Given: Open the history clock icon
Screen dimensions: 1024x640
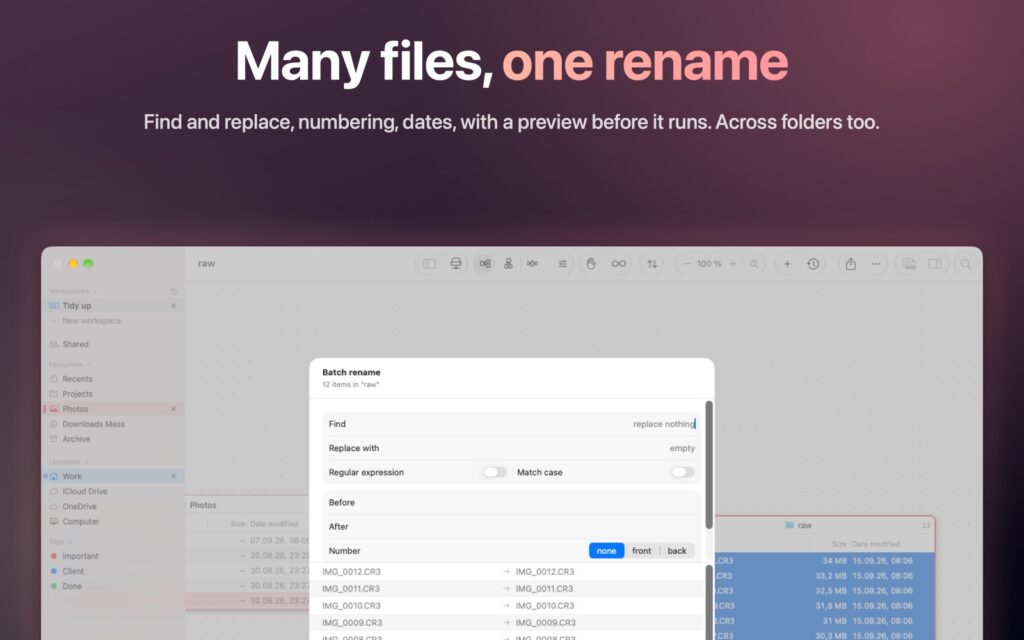Looking at the screenshot, I should (813, 264).
